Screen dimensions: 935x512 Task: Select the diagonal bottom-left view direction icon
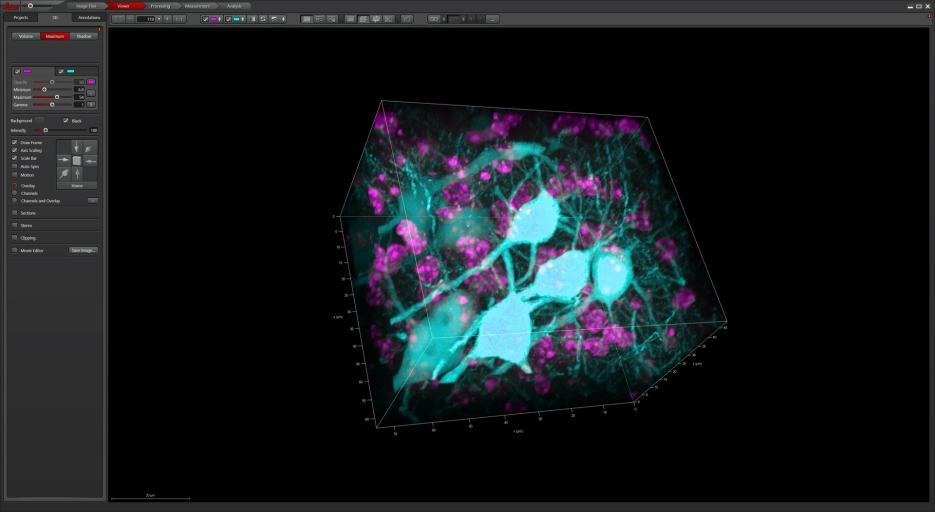pyautogui.click(x=64, y=173)
